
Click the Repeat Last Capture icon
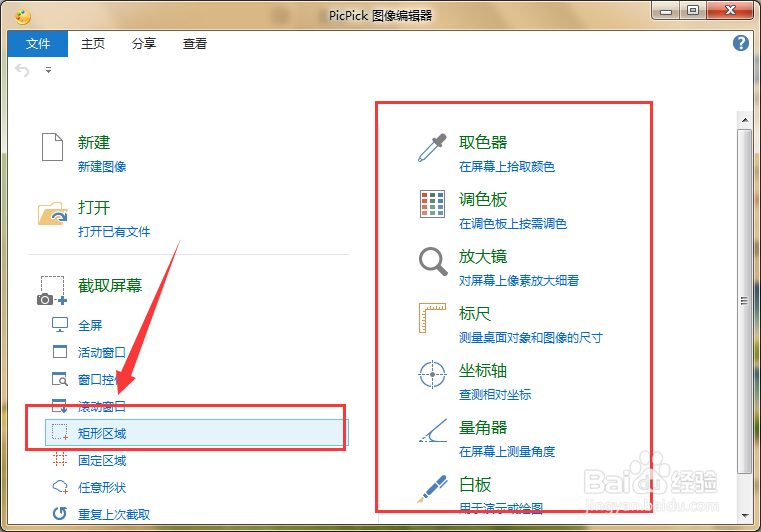click(60, 513)
